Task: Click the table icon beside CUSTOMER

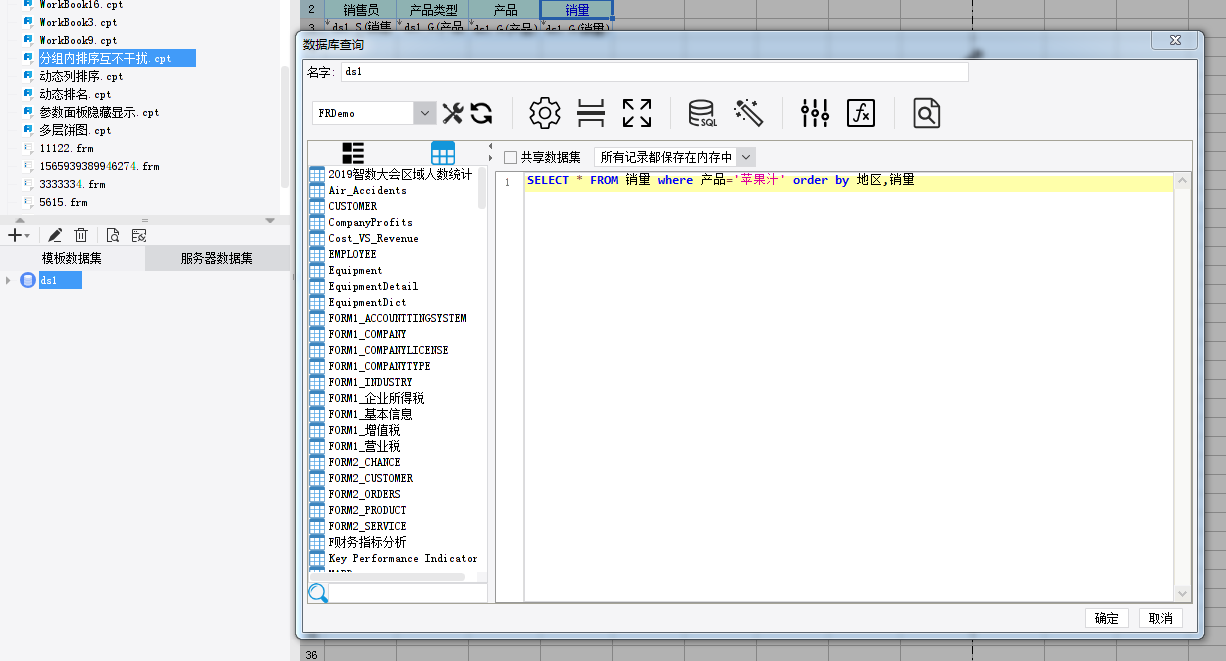Action: click(317, 206)
